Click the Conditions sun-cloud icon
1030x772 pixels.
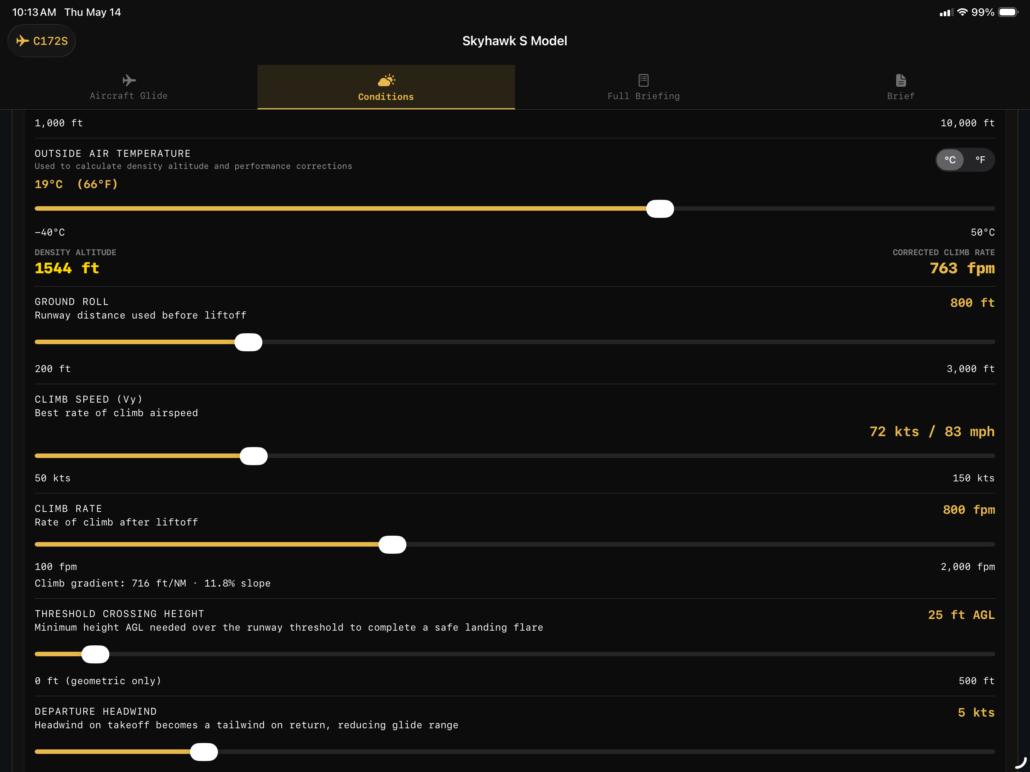click(386, 80)
